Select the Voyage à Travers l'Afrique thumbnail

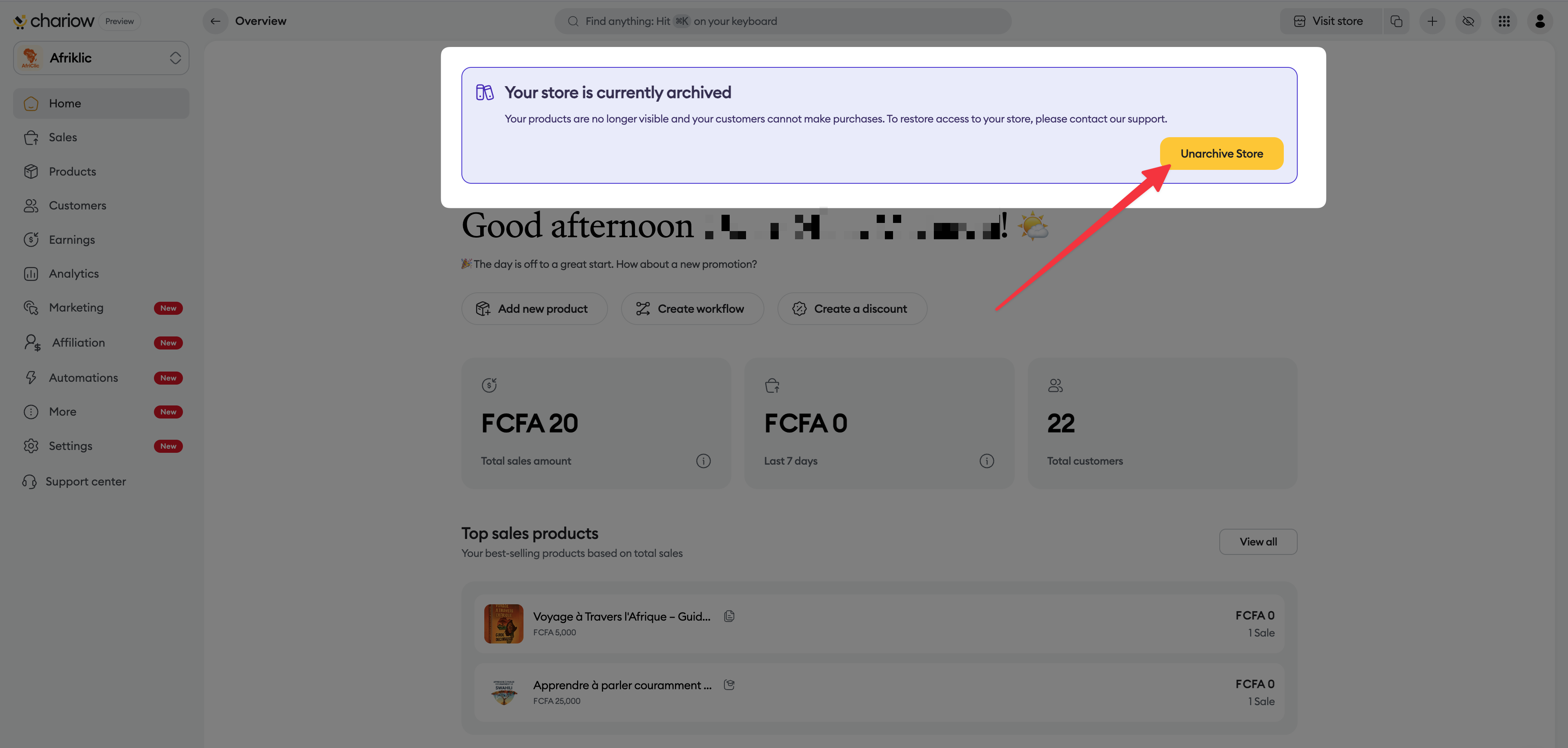pos(503,624)
